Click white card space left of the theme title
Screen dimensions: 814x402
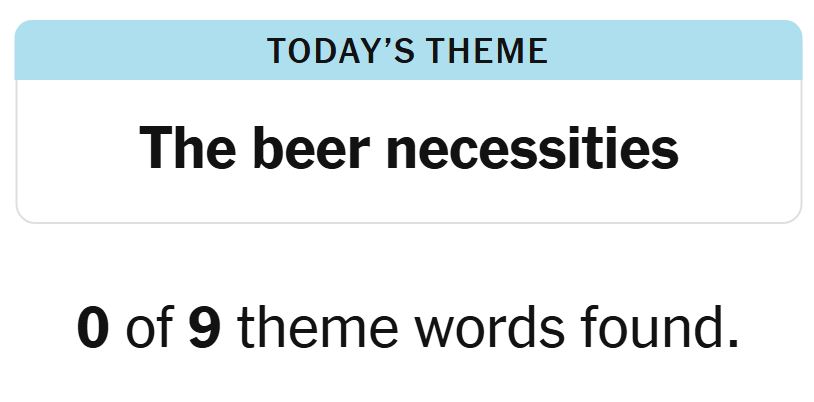(75, 150)
